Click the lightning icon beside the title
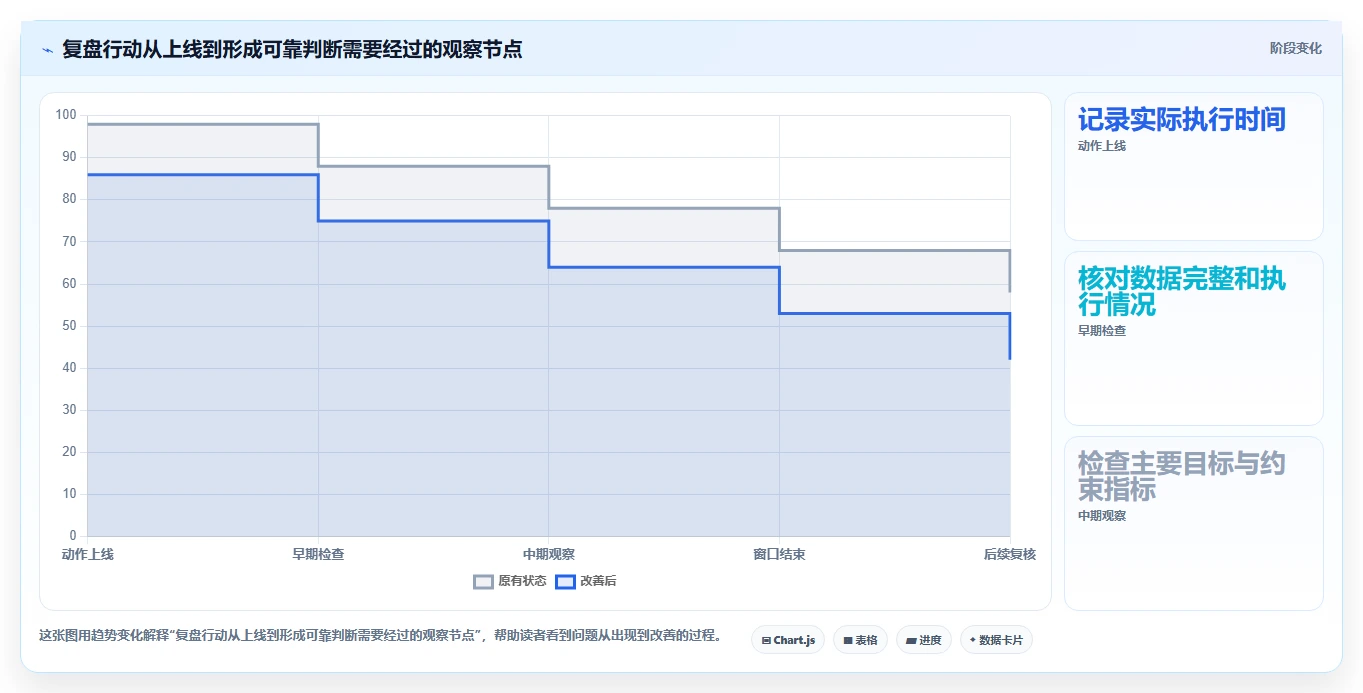1363x693 pixels. click(47, 49)
